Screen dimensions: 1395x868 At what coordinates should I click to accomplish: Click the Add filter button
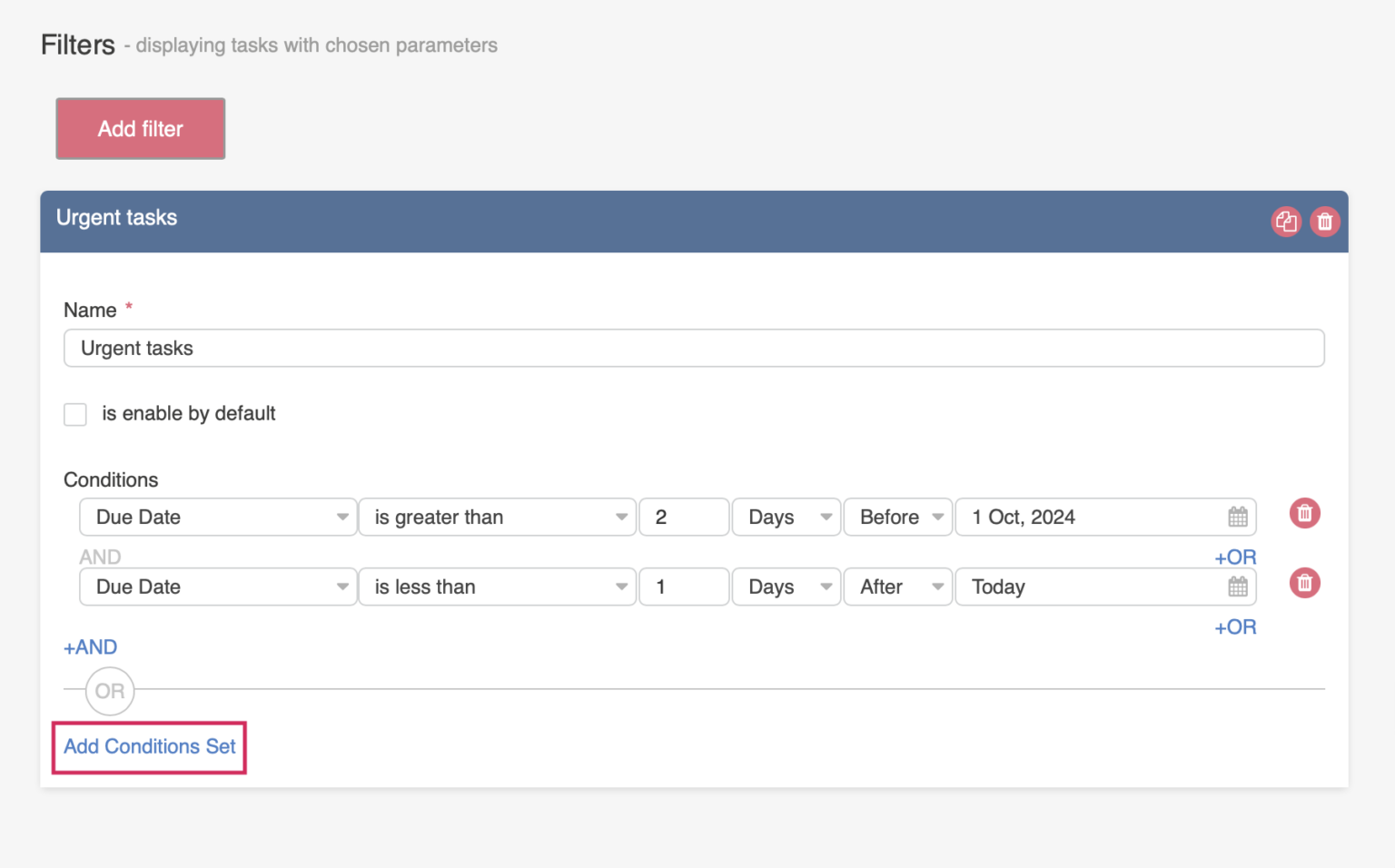(140, 128)
